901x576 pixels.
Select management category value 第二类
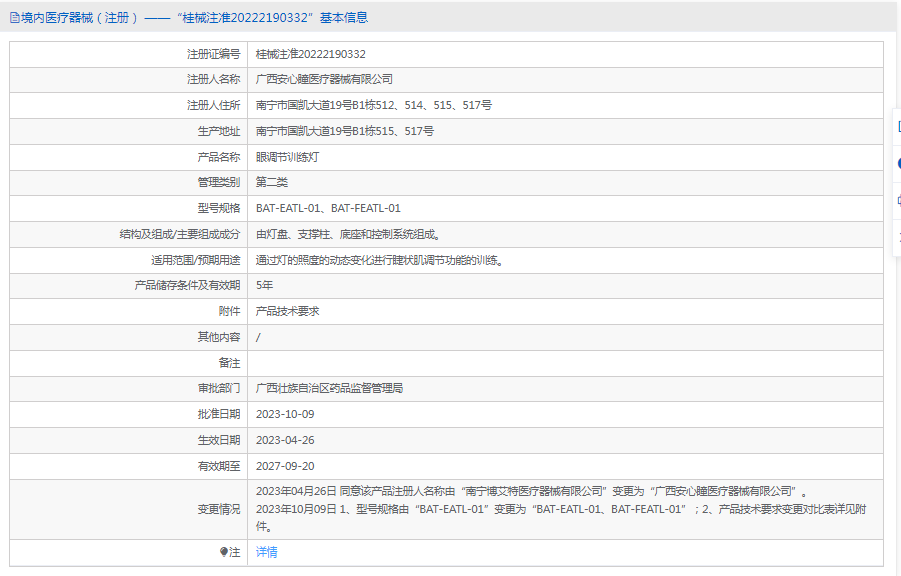(272, 182)
